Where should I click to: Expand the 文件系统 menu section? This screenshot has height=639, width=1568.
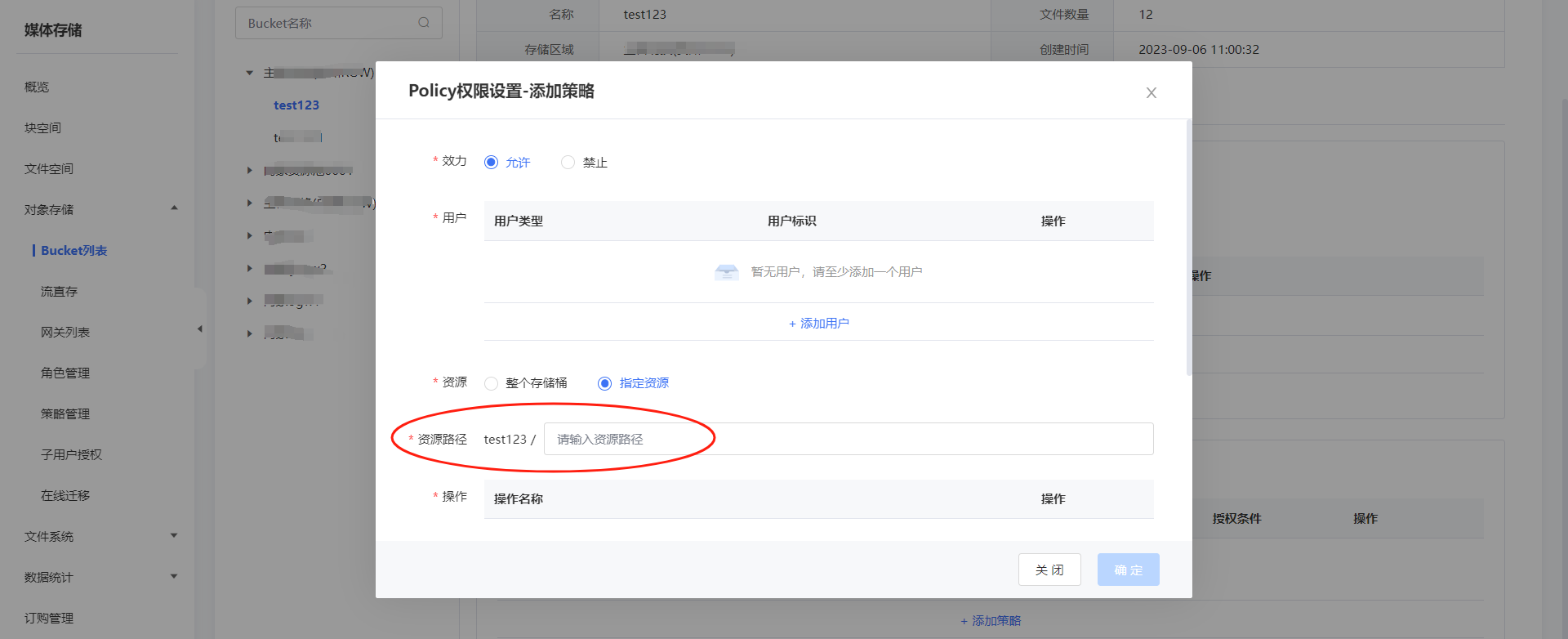(x=174, y=536)
